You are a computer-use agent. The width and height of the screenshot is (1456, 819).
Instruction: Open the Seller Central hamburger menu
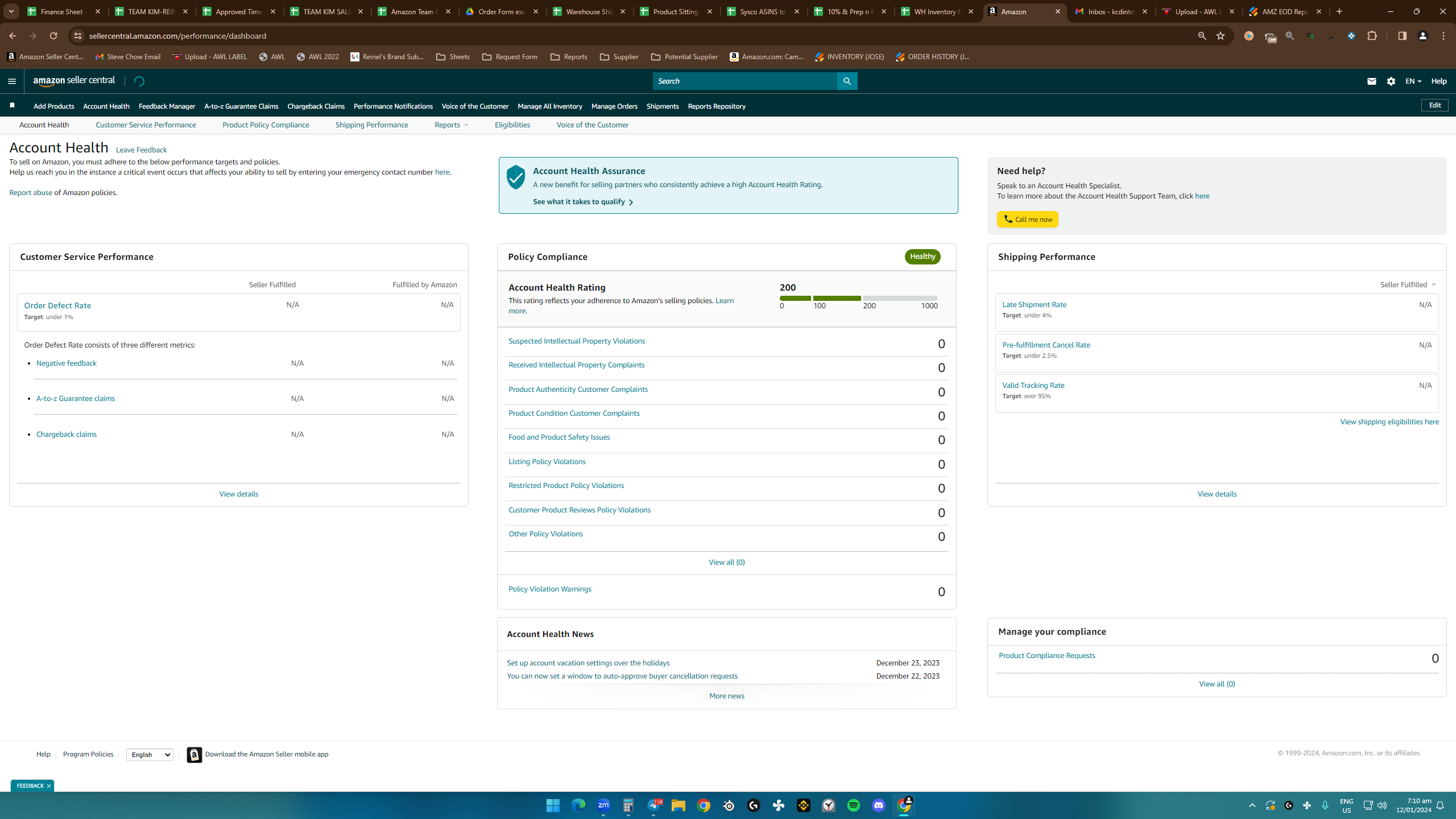coord(12,81)
